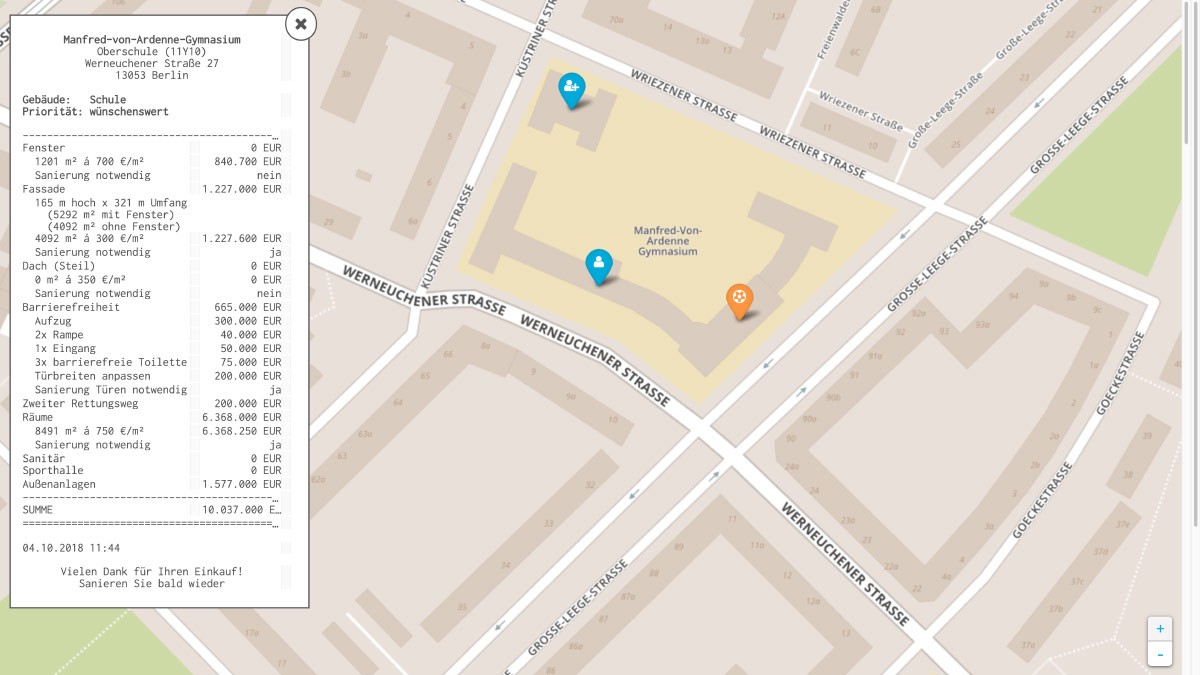This screenshot has height=675, width=1200.
Task: Close the receipt popup with the X button
Action: (x=301, y=23)
